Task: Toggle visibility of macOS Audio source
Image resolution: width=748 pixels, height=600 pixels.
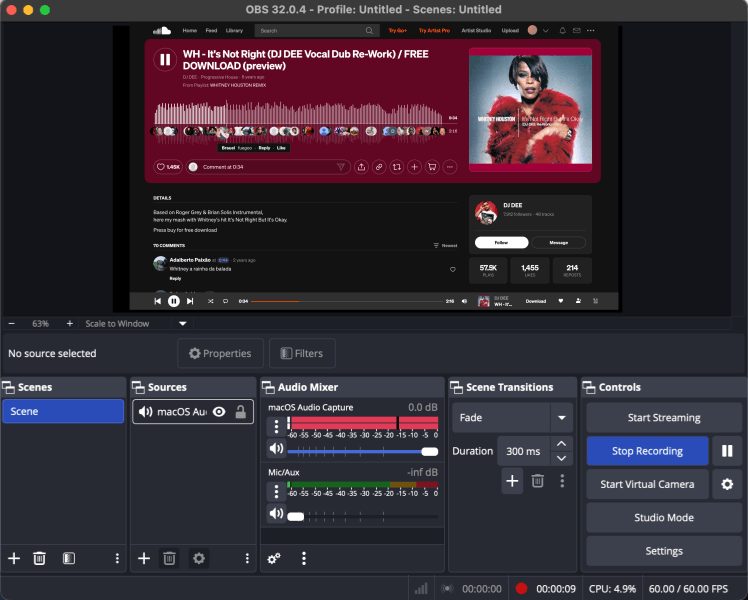Action: 219,412
